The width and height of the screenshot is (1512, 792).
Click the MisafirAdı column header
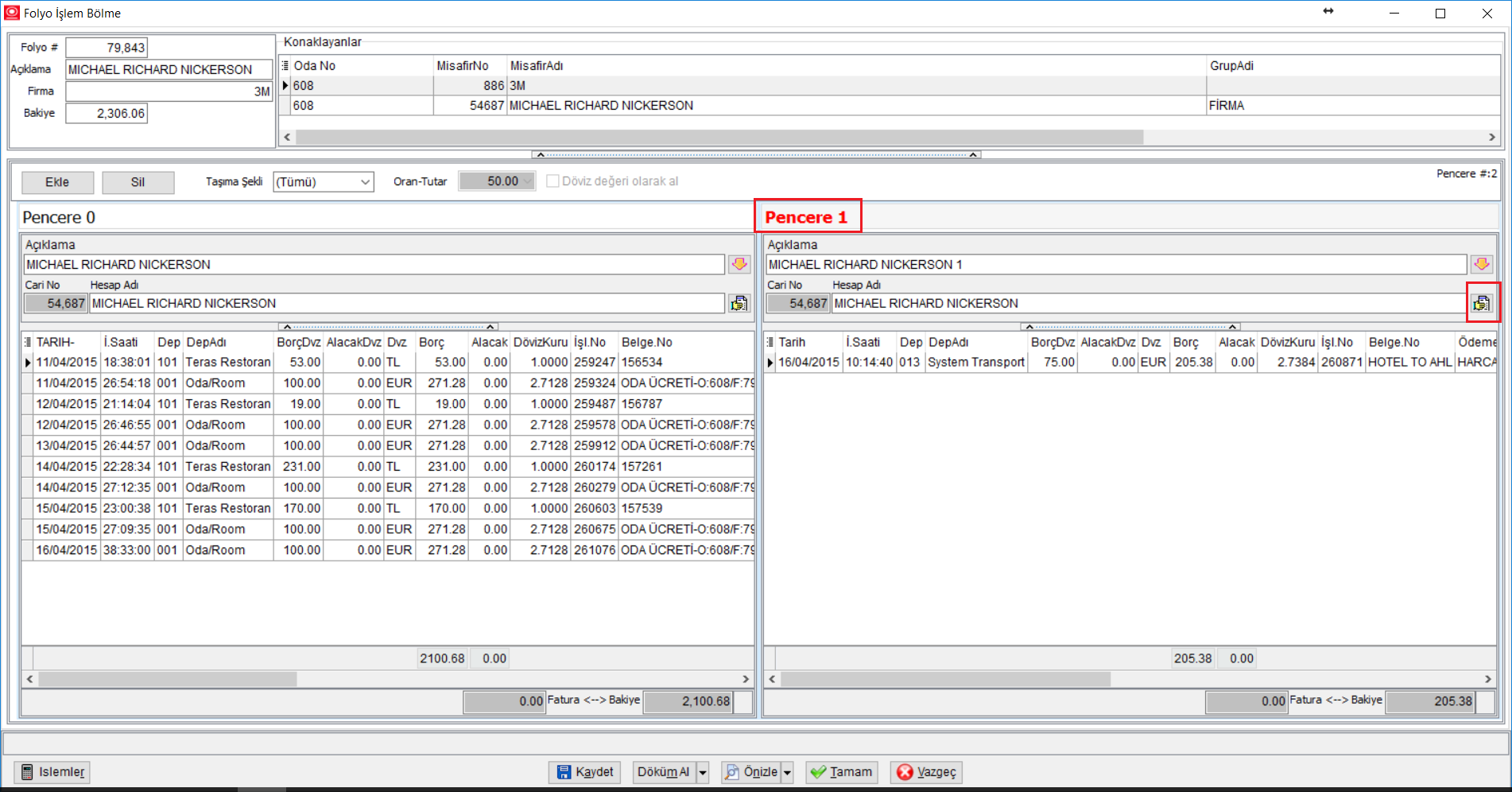(856, 66)
